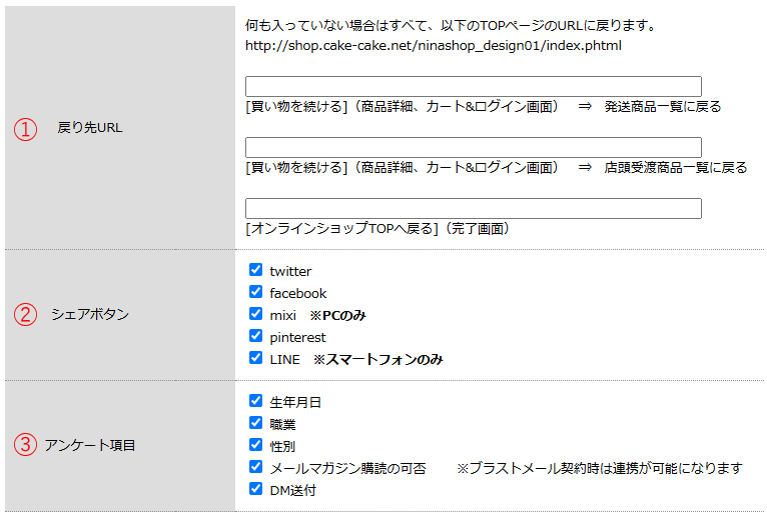Screen dimensions: 767x514
Task: Click the オンラインショップTOPへ戻る URL field
Action: click(x=473, y=209)
